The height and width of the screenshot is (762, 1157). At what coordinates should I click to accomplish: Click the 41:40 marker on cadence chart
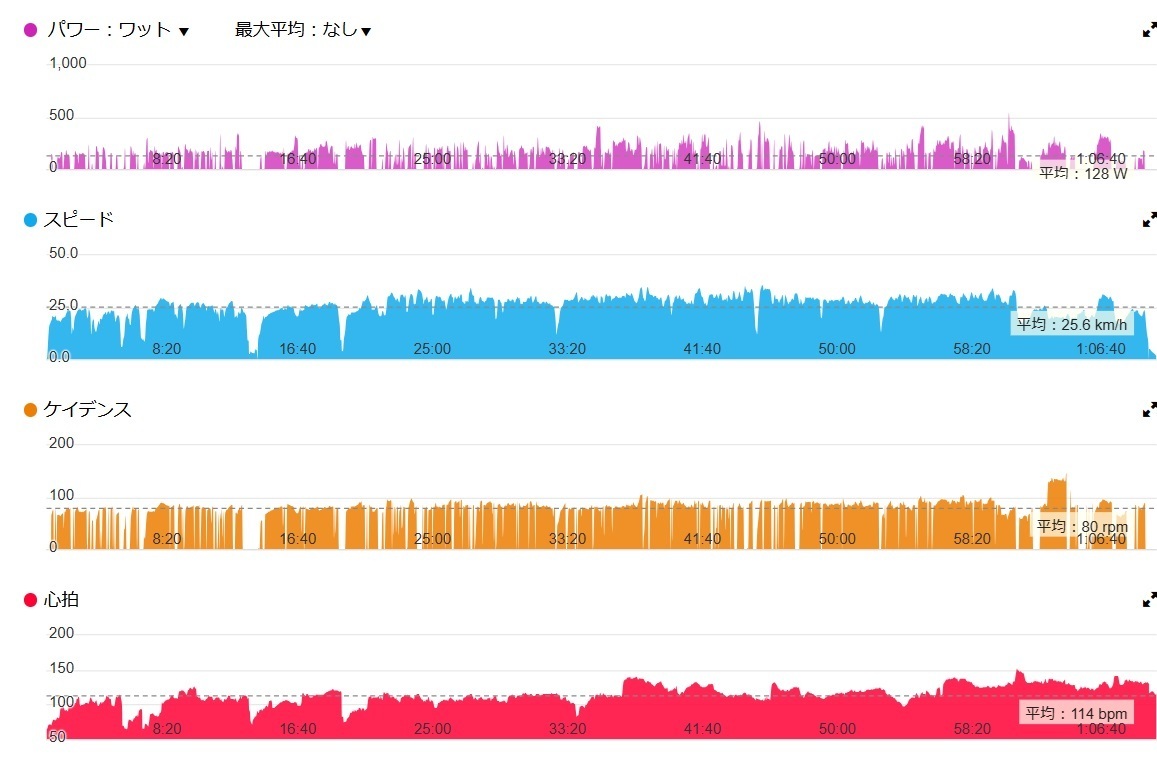pyautogui.click(x=702, y=539)
